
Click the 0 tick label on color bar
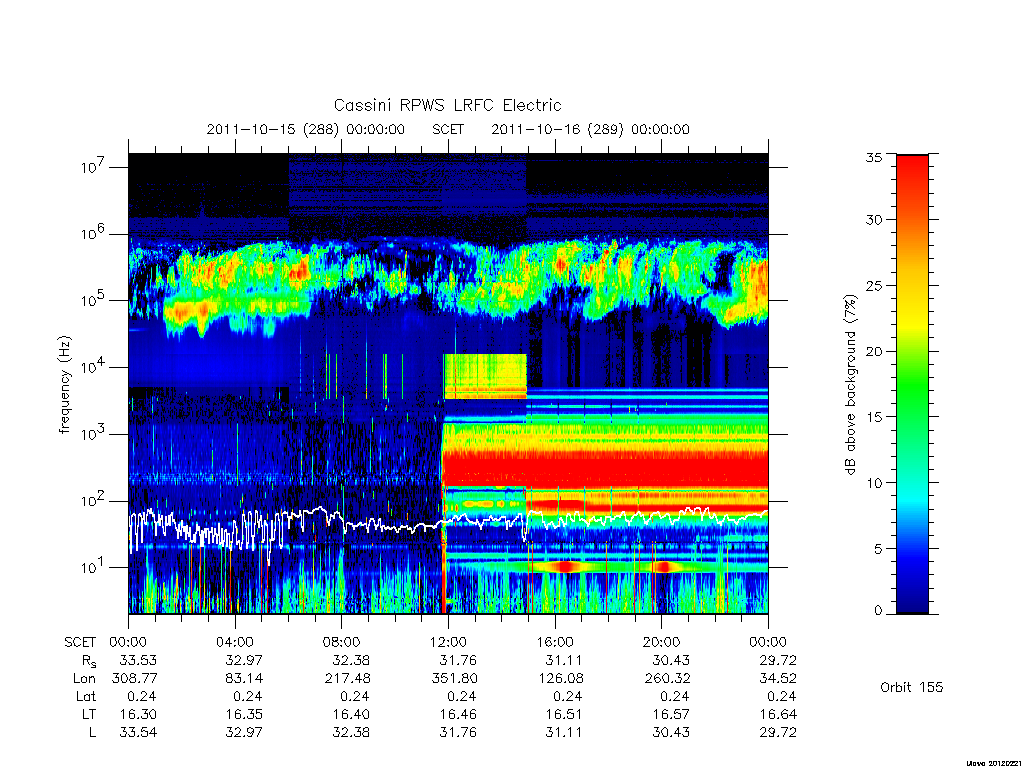(878, 610)
